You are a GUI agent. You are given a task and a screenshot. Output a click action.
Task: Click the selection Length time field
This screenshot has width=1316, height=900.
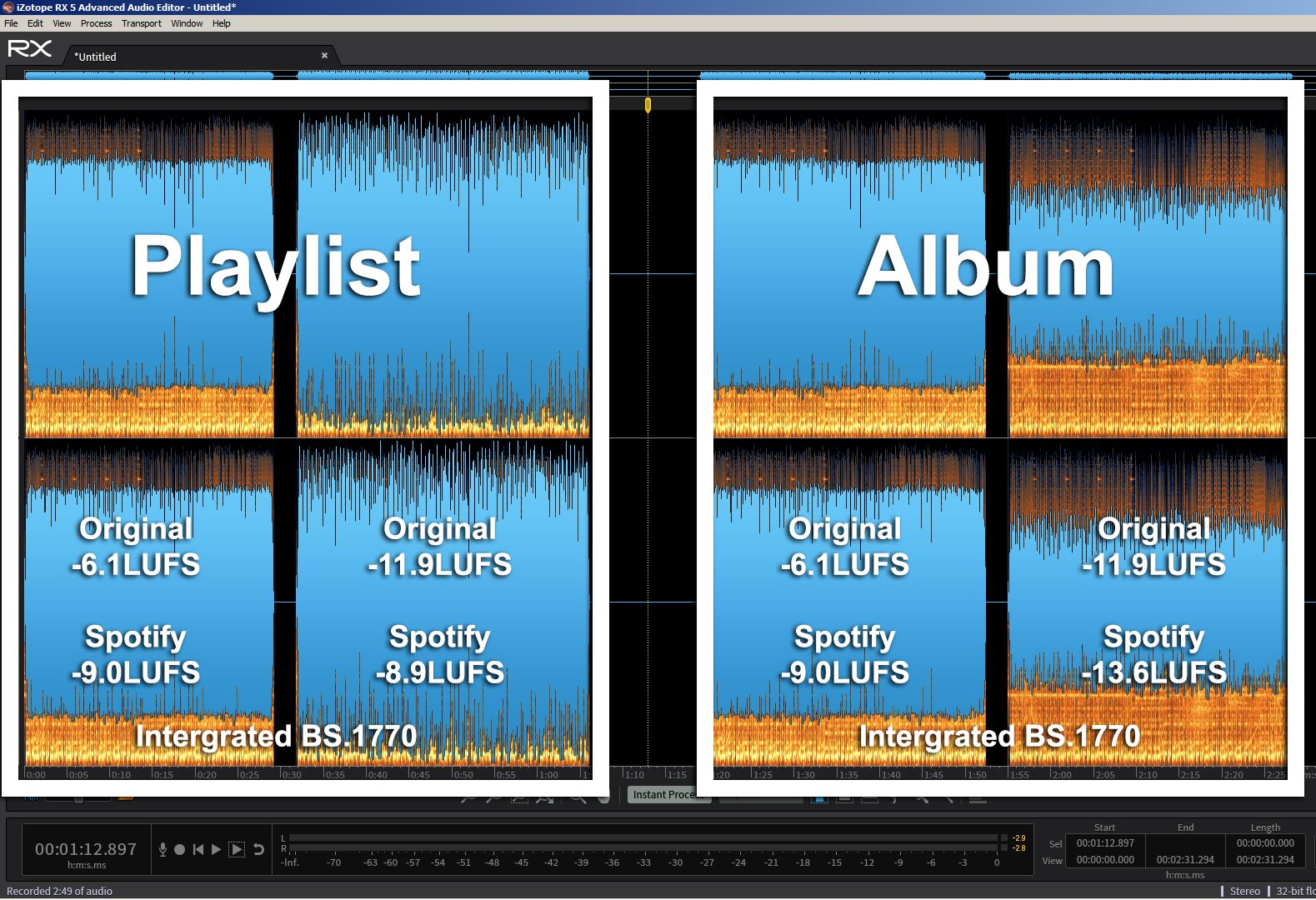point(1265,843)
